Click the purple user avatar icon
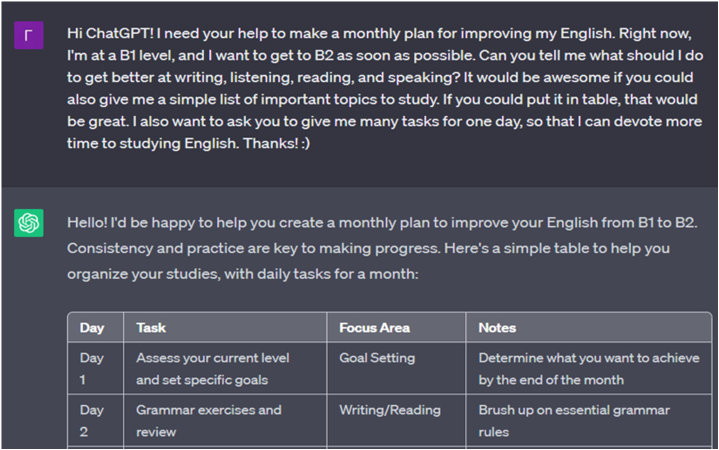This screenshot has height=450, width=719. [28, 35]
